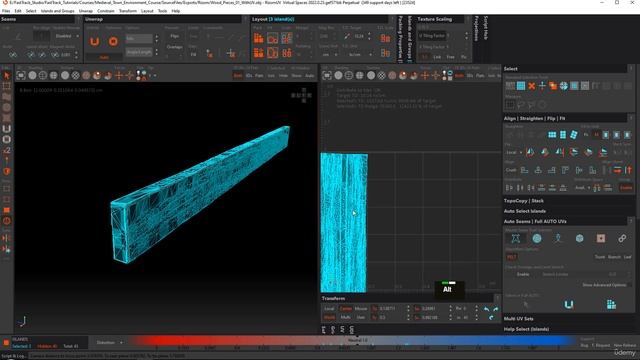Click the chain link icon in Auto Seams

coord(622,238)
